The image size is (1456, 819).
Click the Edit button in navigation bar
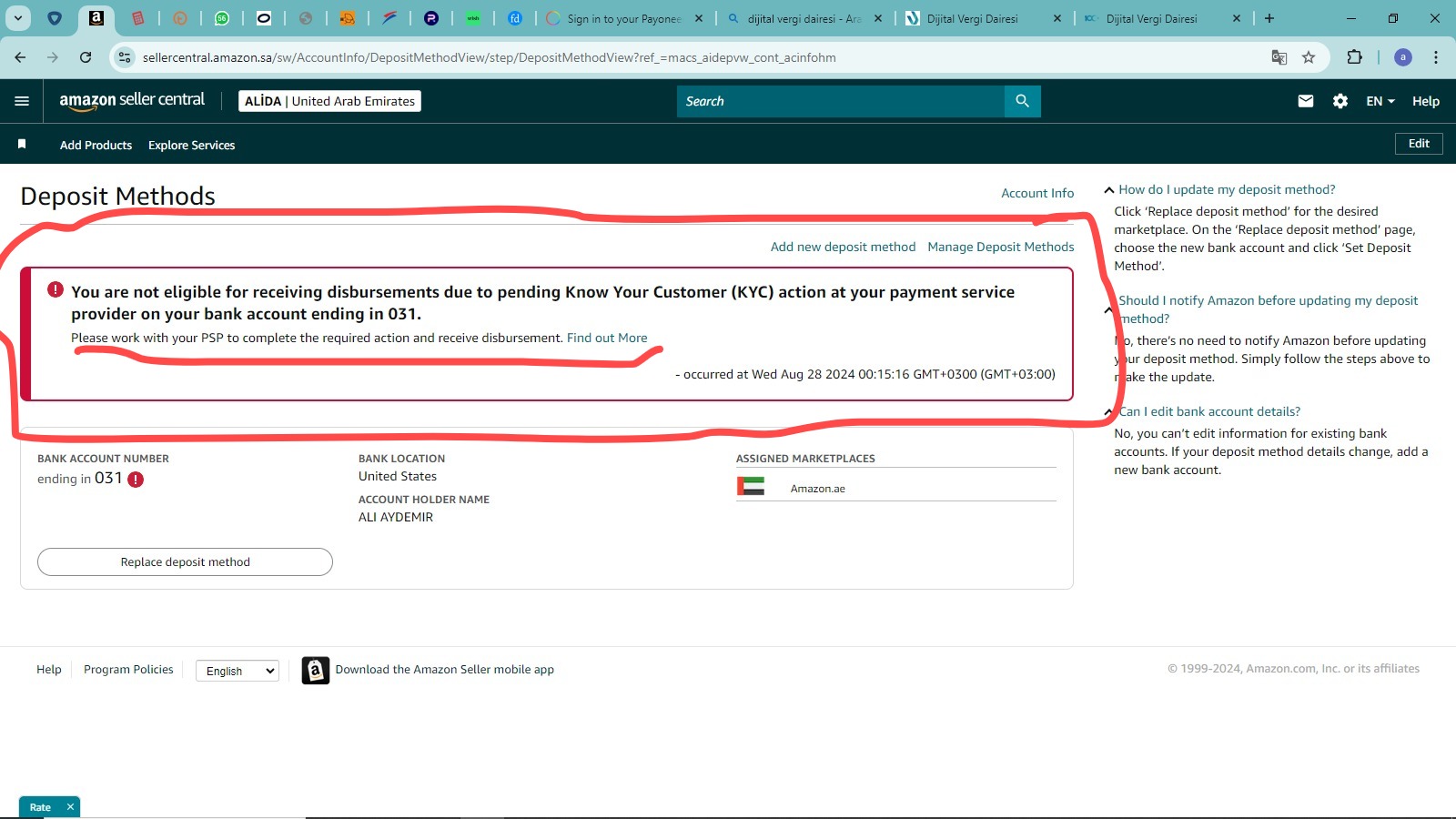pyautogui.click(x=1419, y=144)
